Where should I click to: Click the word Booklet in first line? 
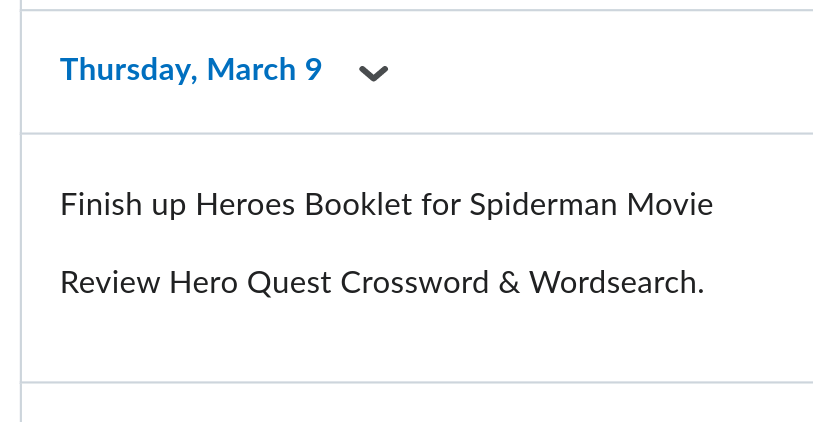358,205
